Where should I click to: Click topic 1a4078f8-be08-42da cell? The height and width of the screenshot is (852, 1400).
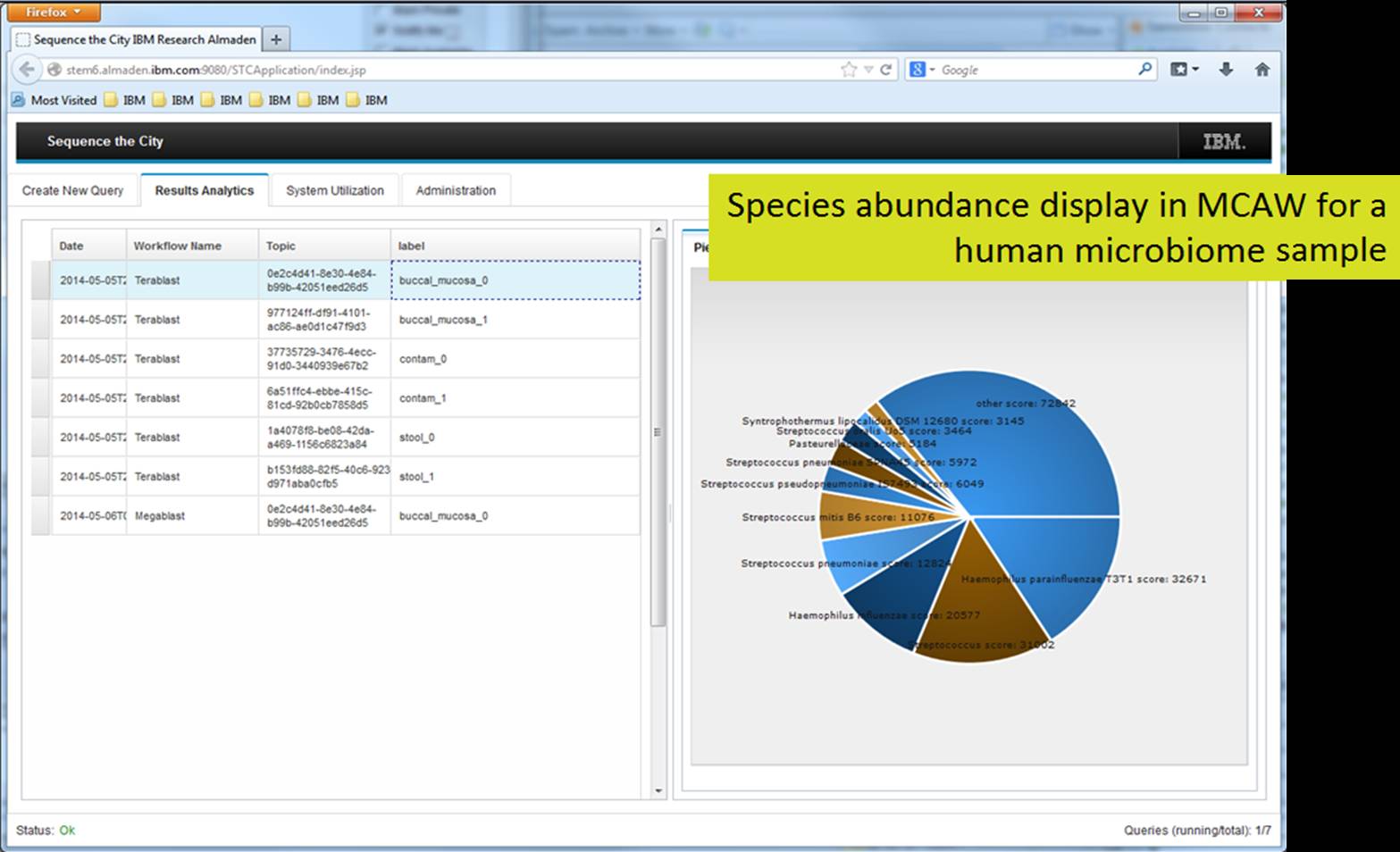pos(324,438)
